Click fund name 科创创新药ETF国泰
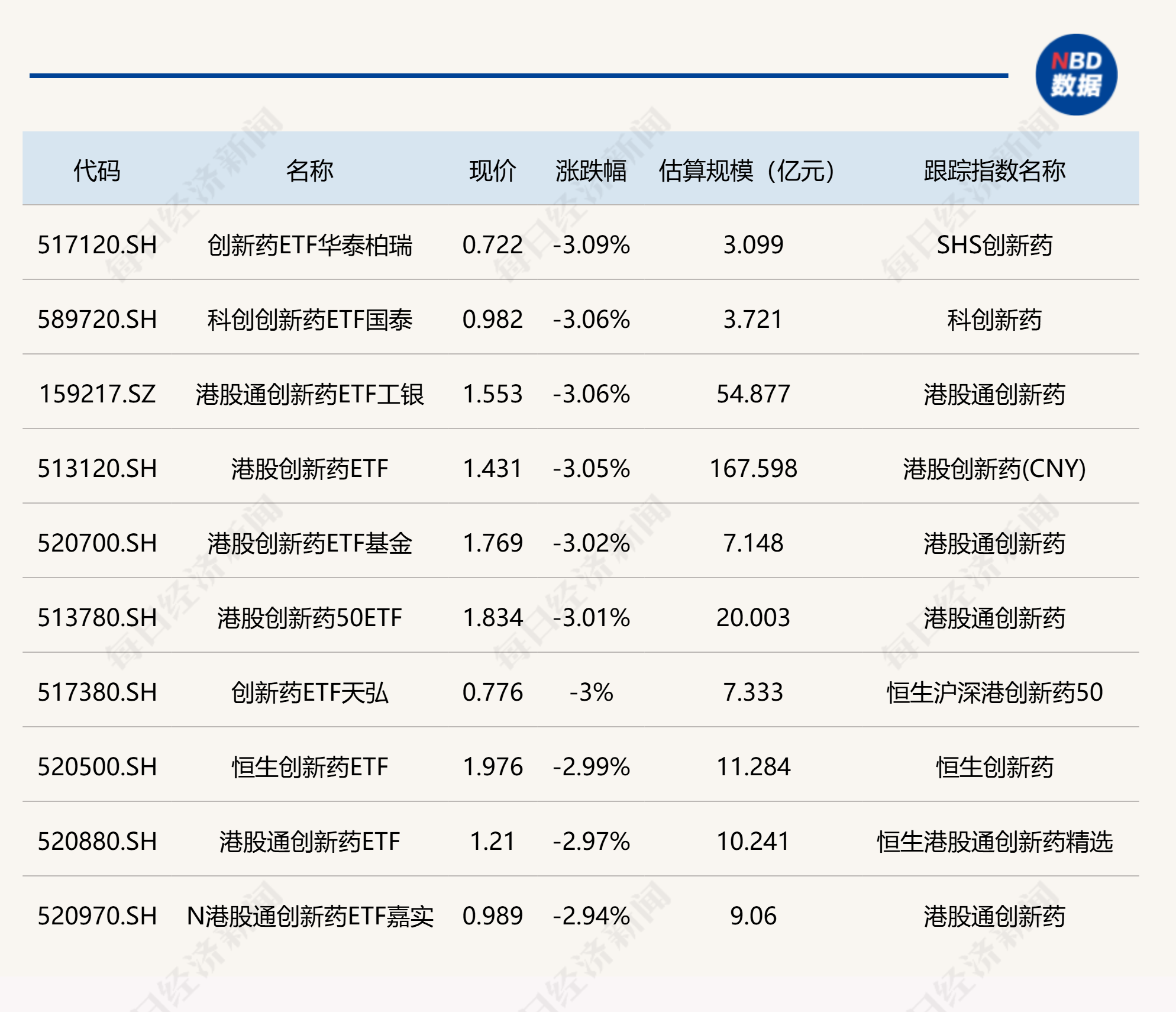The width and height of the screenshot is (1176, 1012). point(309,320)
